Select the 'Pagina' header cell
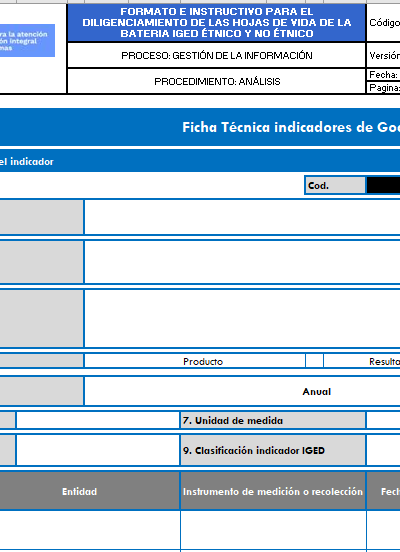The width and height of the screenshot is (400, 552). coord(383,88)
